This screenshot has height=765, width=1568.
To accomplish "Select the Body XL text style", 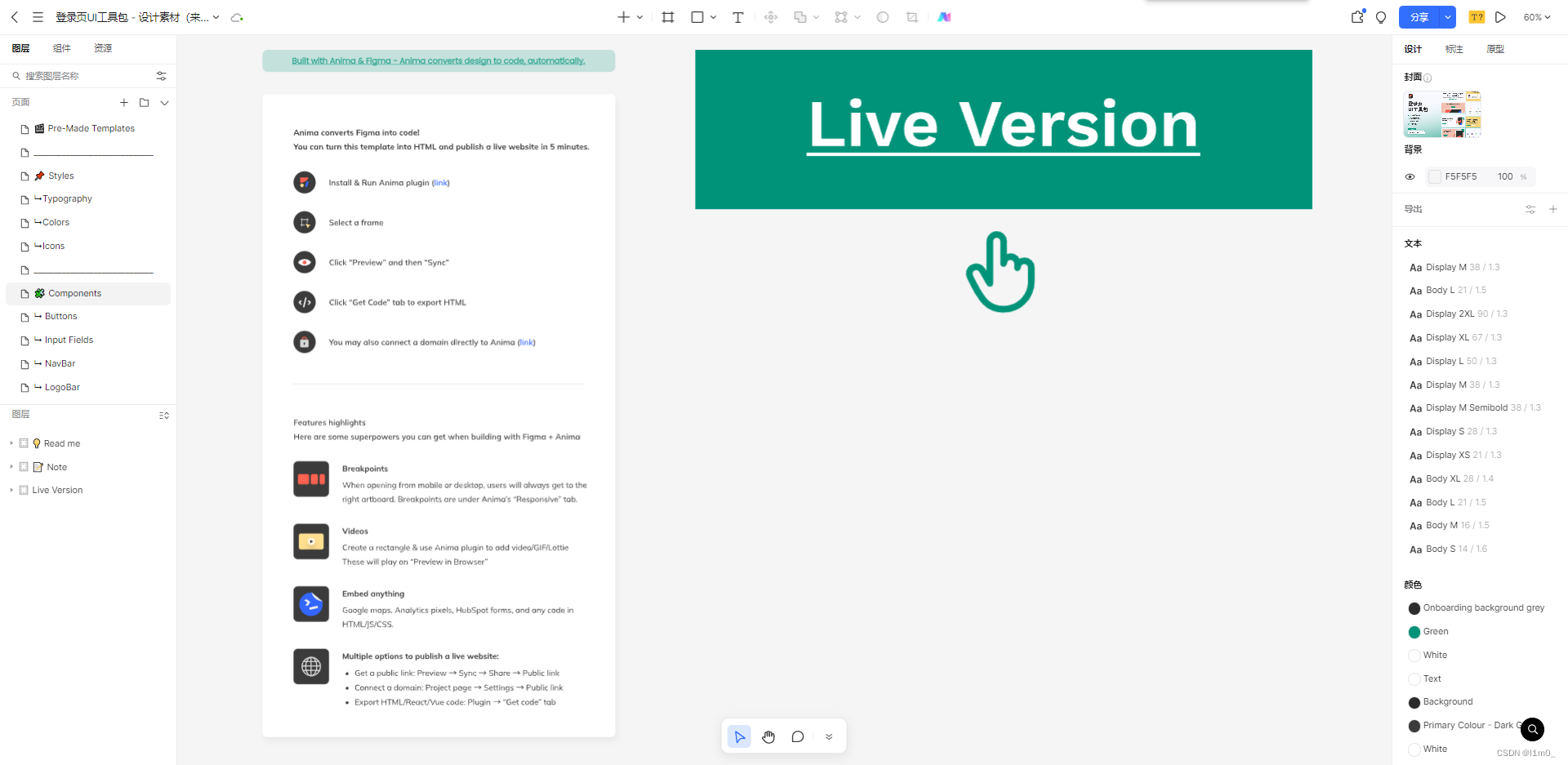I will click(x=1451, y=479).
